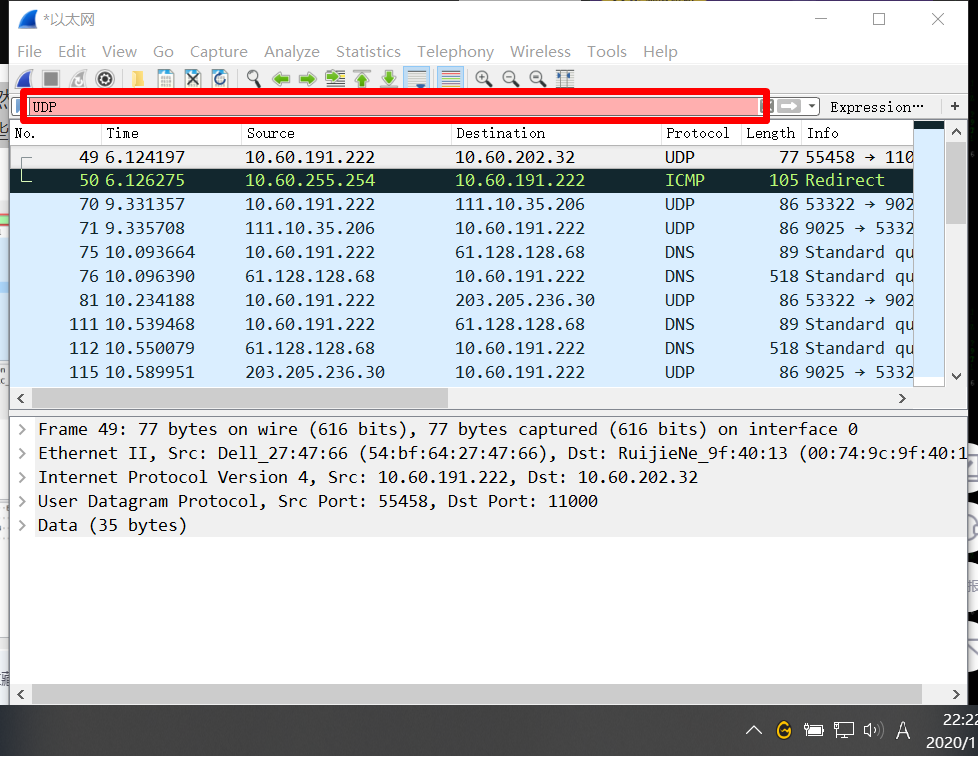This screenshot has width=978, height=757.
Task: Stop the running capture
Action: tap(51, 79)
